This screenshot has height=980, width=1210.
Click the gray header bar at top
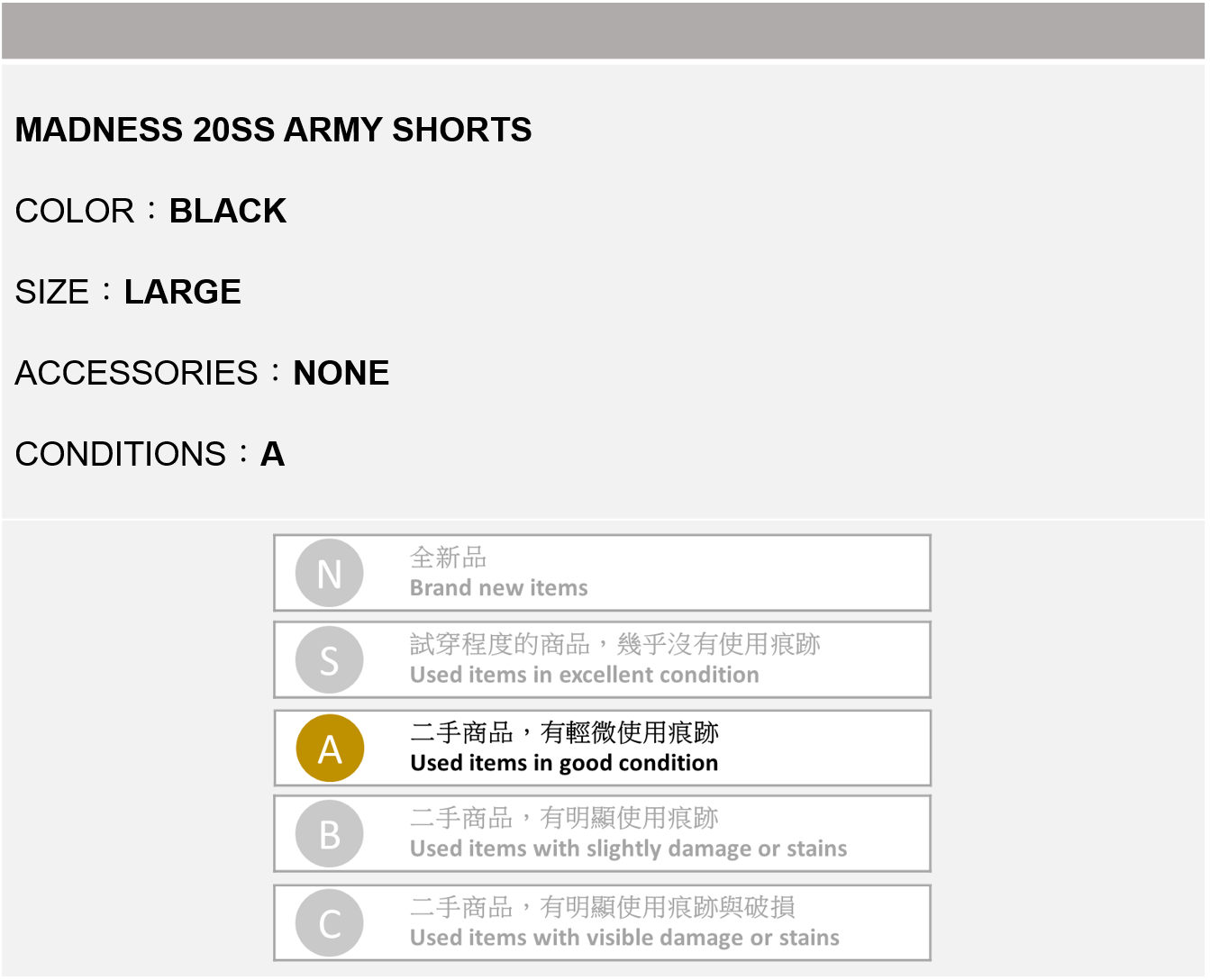pyautogui.click(x=604, y=31)
